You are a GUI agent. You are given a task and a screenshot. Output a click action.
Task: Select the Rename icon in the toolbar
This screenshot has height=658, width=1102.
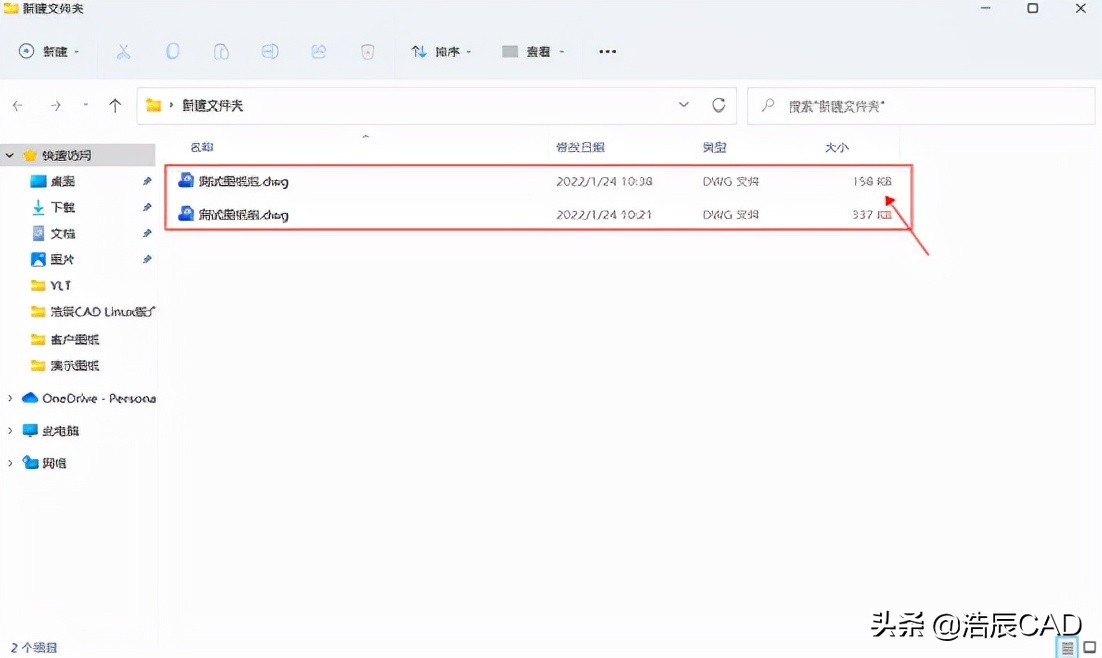click(x=270, y=51)
